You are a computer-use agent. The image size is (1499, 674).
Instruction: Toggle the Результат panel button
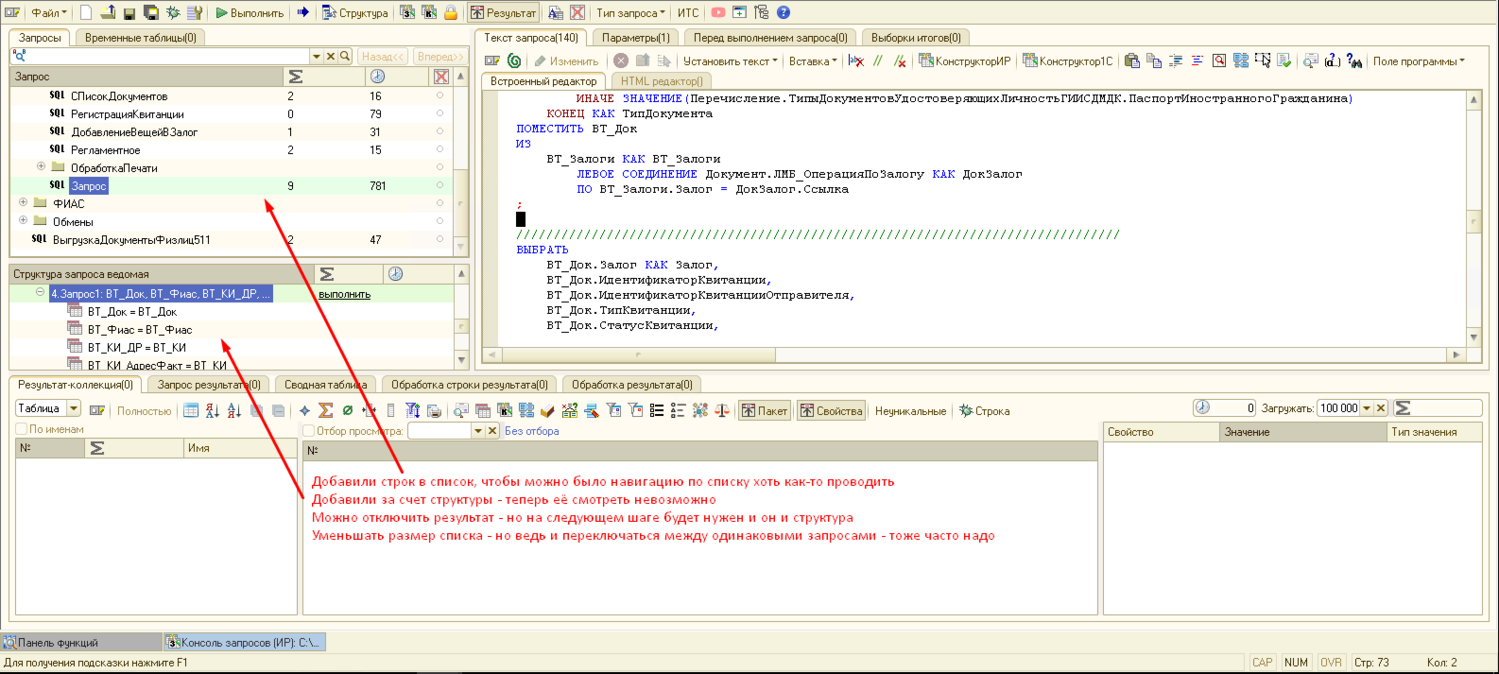503,13
